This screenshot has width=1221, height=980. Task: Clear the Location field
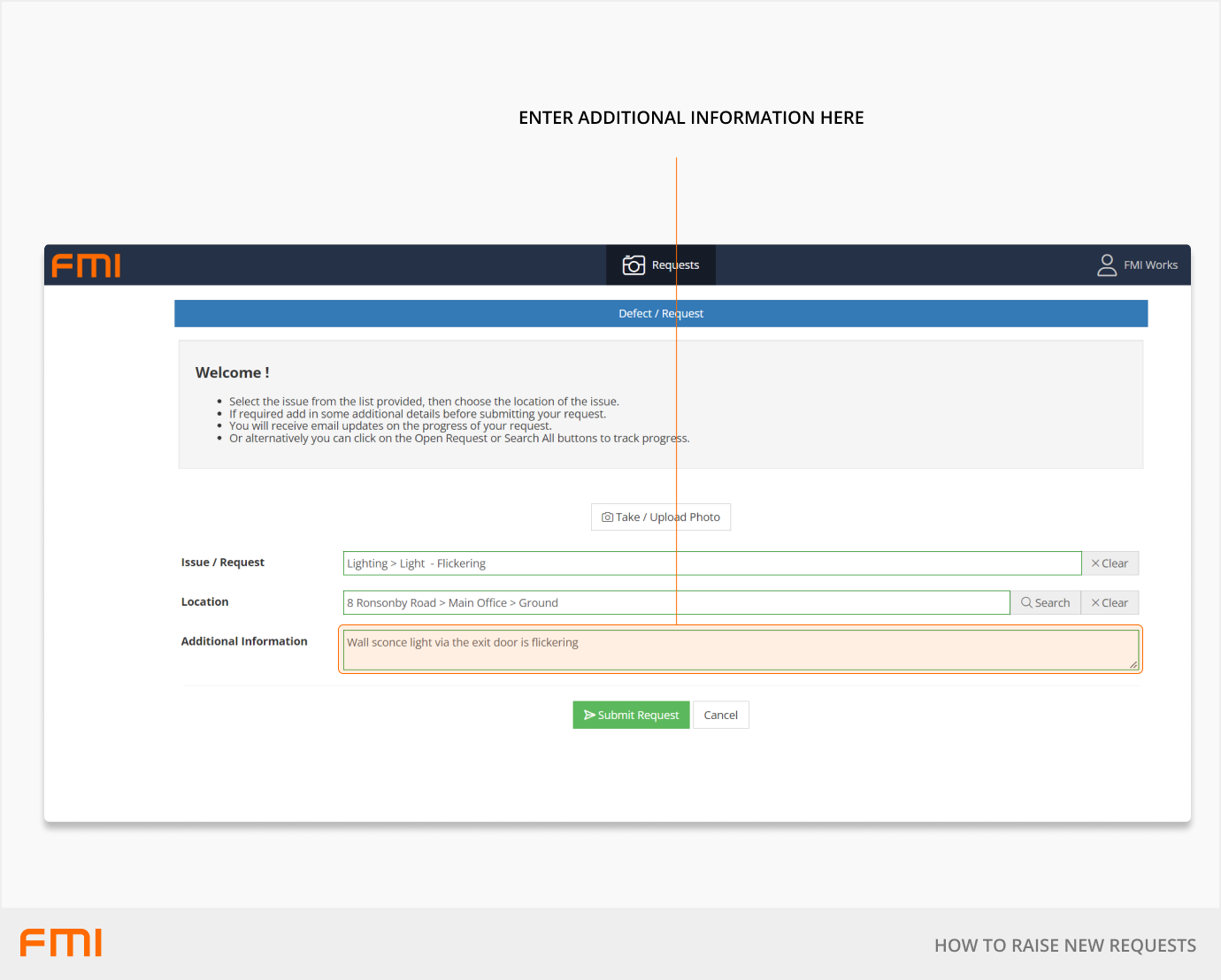point(1110,603)
